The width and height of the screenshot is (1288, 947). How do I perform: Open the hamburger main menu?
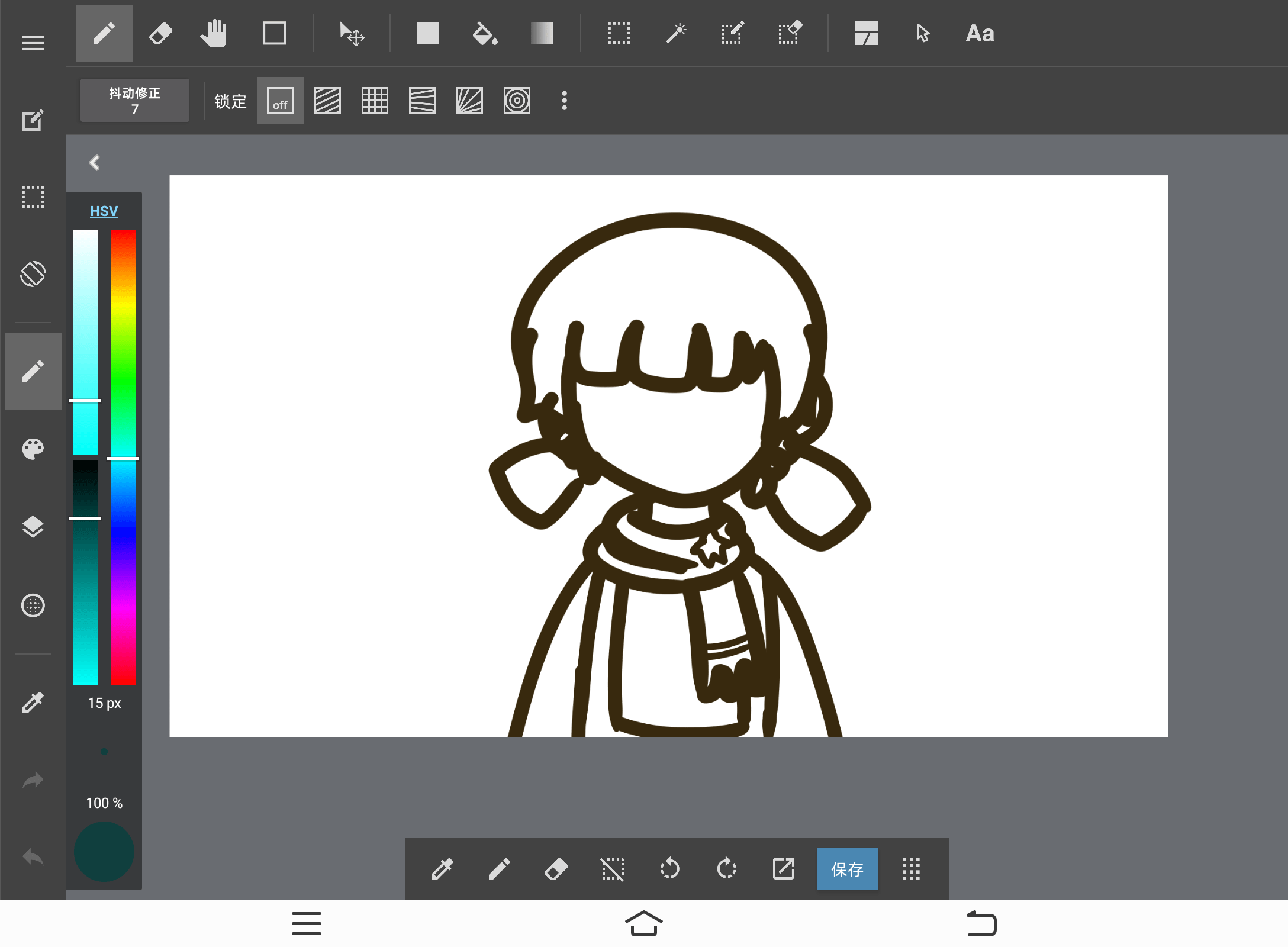[x=33, y=43]
